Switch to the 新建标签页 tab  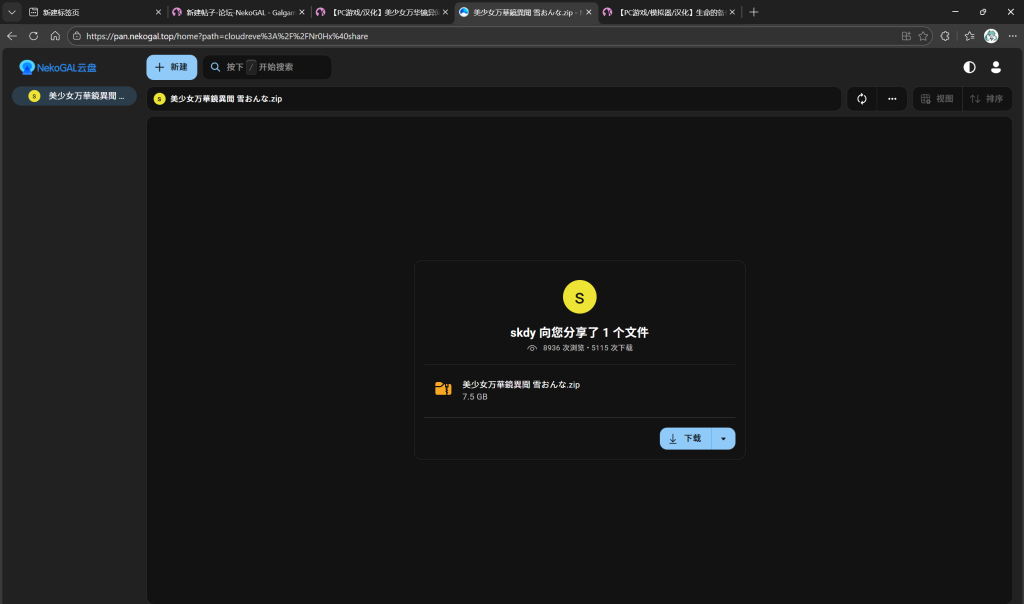click(90, 12)
